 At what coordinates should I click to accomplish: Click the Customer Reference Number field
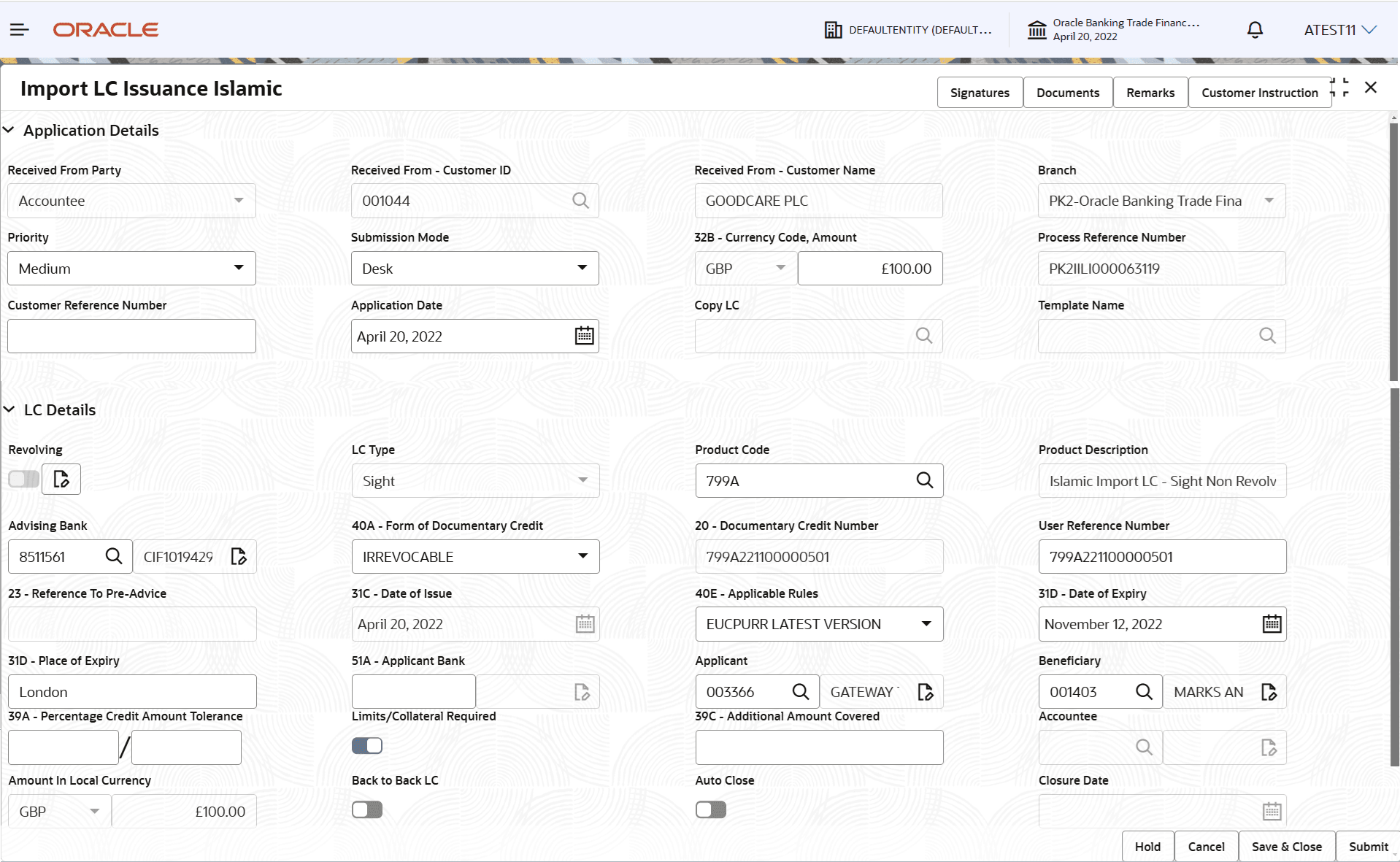click(x=131, y=336)
